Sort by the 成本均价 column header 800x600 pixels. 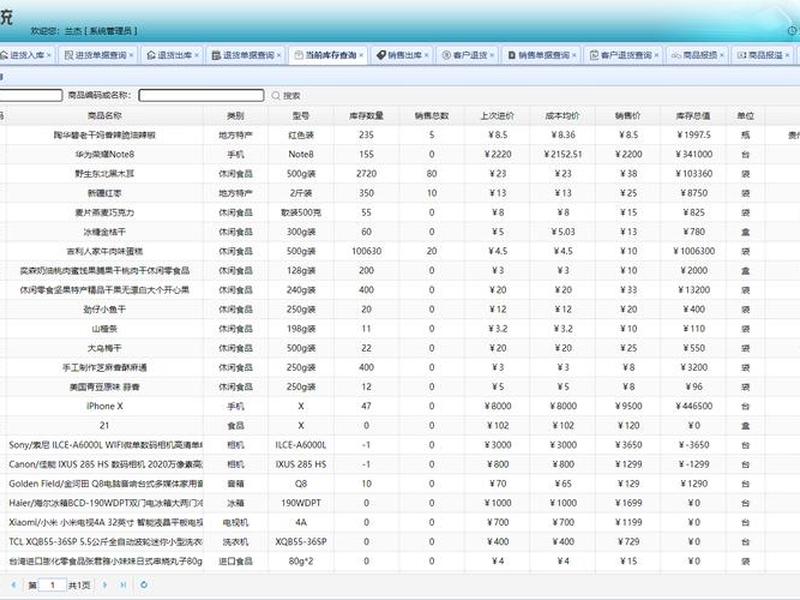pyautogui.click(x=563, y=116)
